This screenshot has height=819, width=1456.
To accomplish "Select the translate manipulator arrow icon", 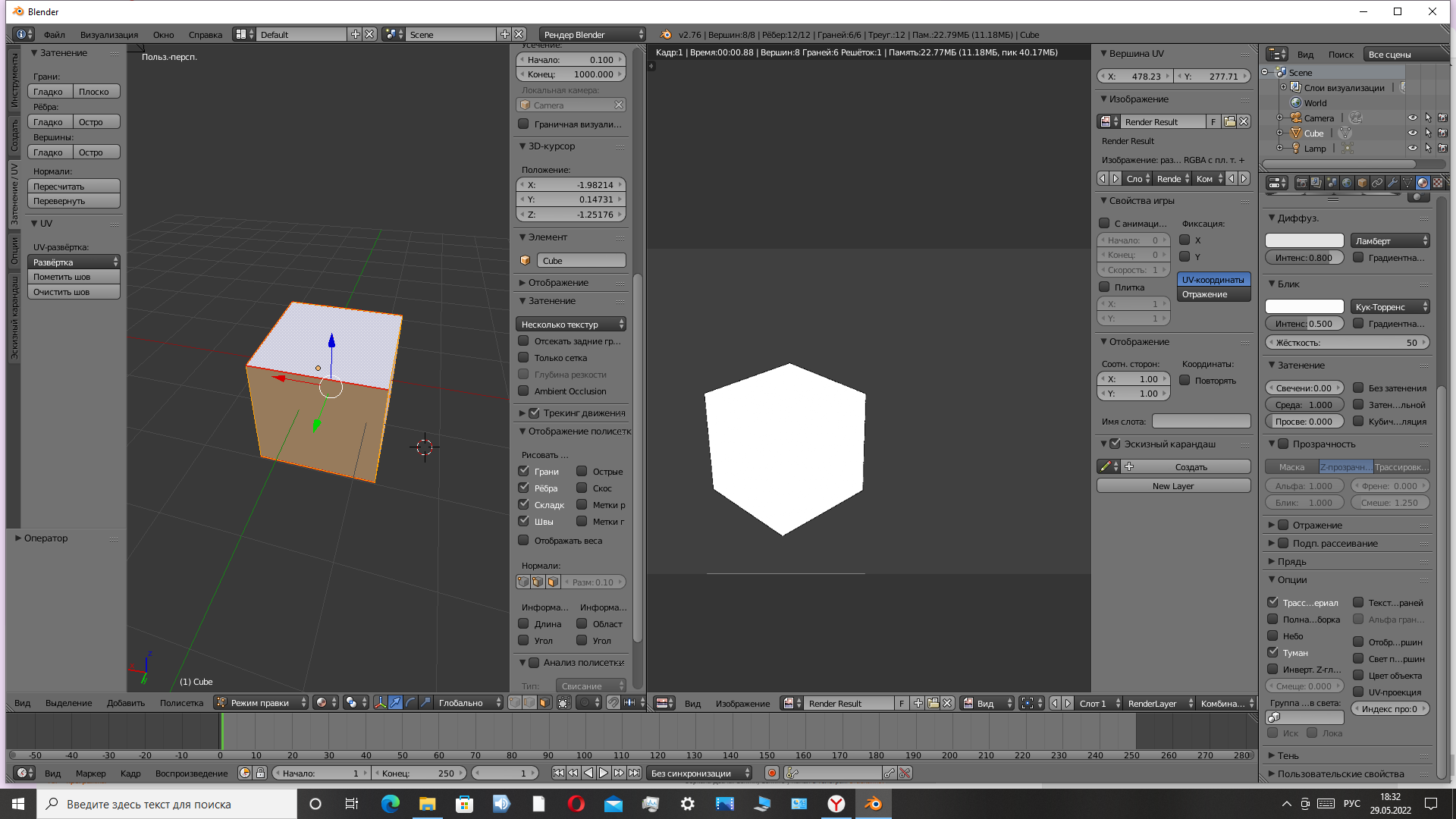I will point(395,703).
